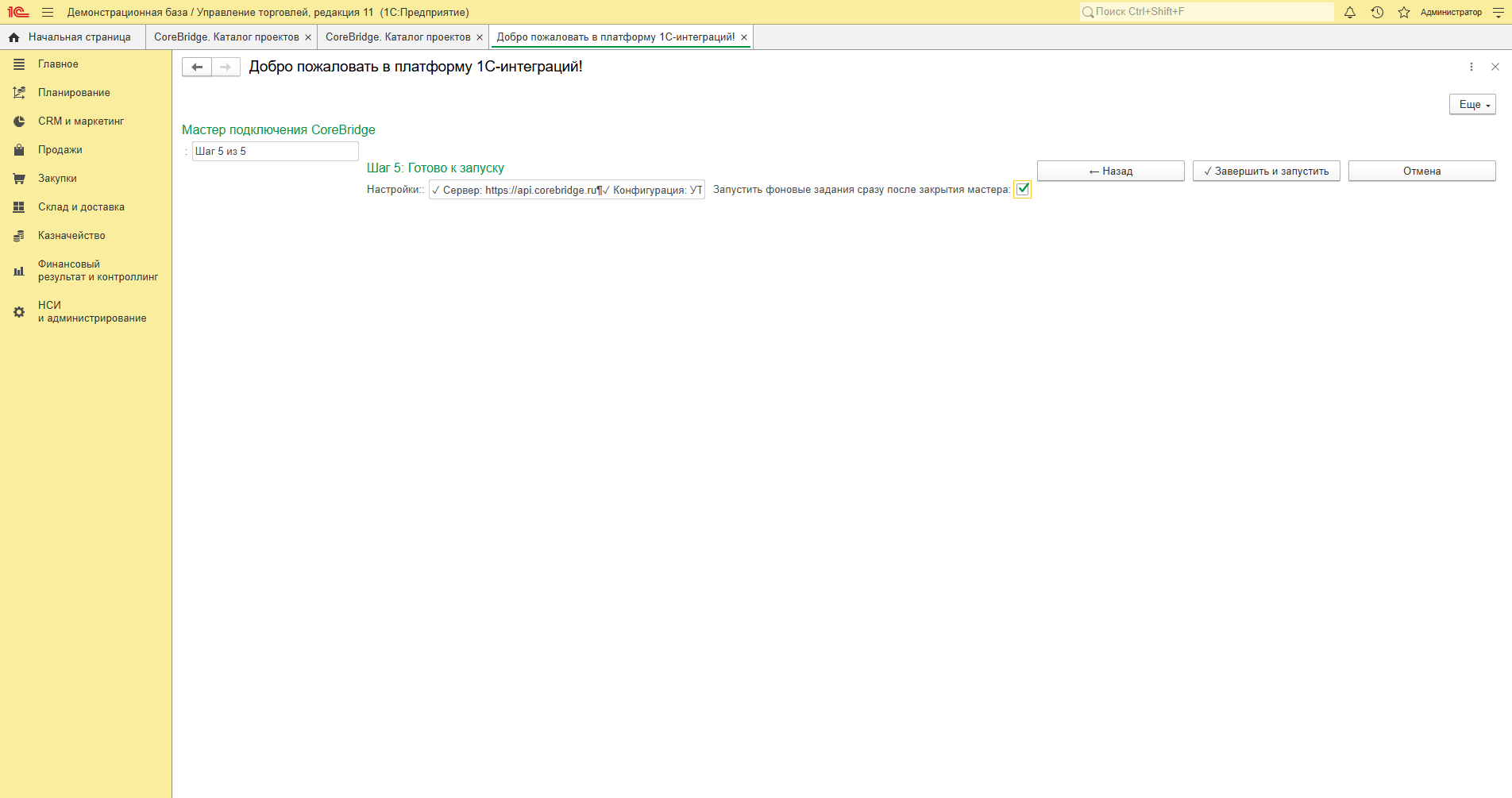Viewport: 1512px width, 798px height.
Task: Expand the Еще dropdown menu
Action: pyautogui.click(x=1472, y=105)
